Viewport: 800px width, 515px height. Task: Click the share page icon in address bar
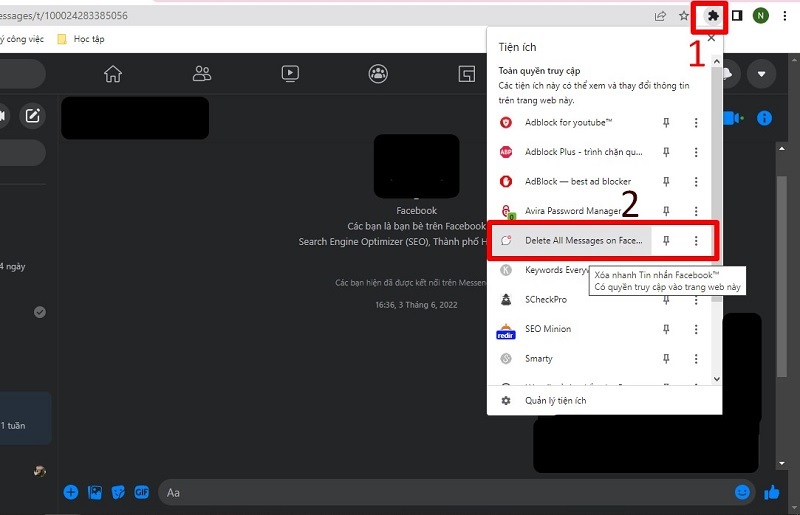pos(660,16)
